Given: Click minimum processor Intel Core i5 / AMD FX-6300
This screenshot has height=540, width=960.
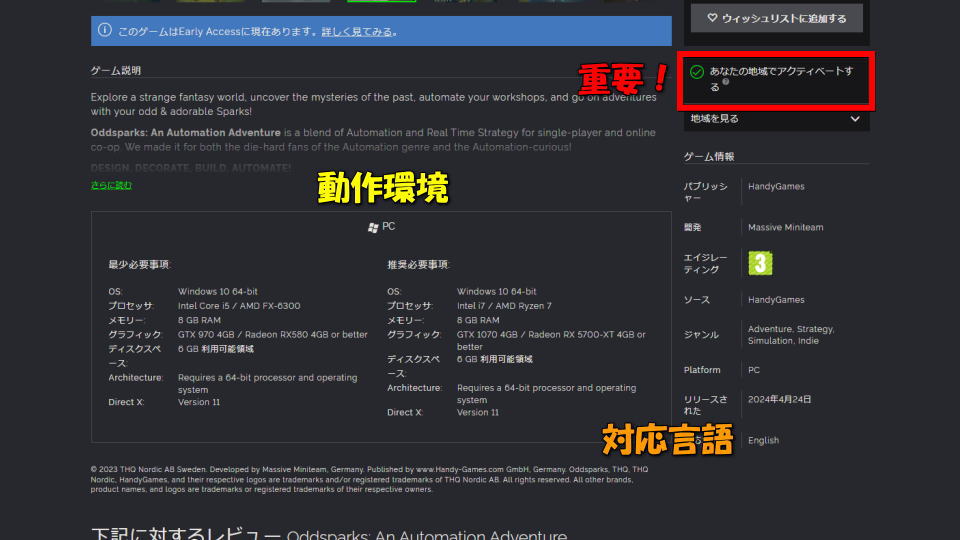Looking at the screenshot, I should [239, 306].
